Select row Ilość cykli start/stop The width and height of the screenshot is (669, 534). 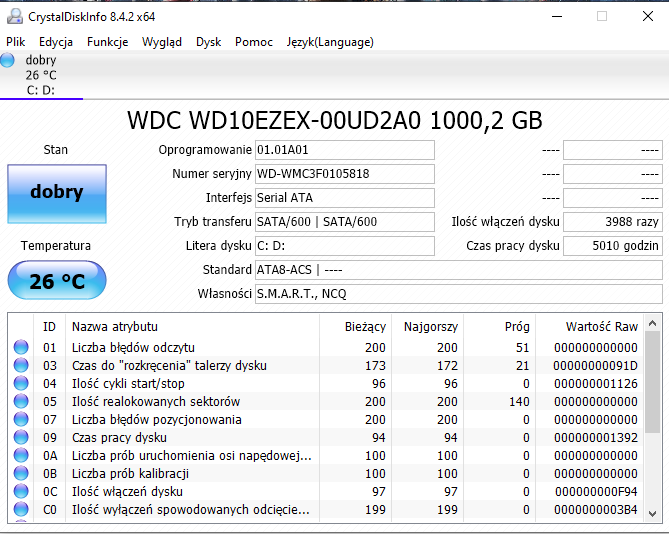point(326,383)
